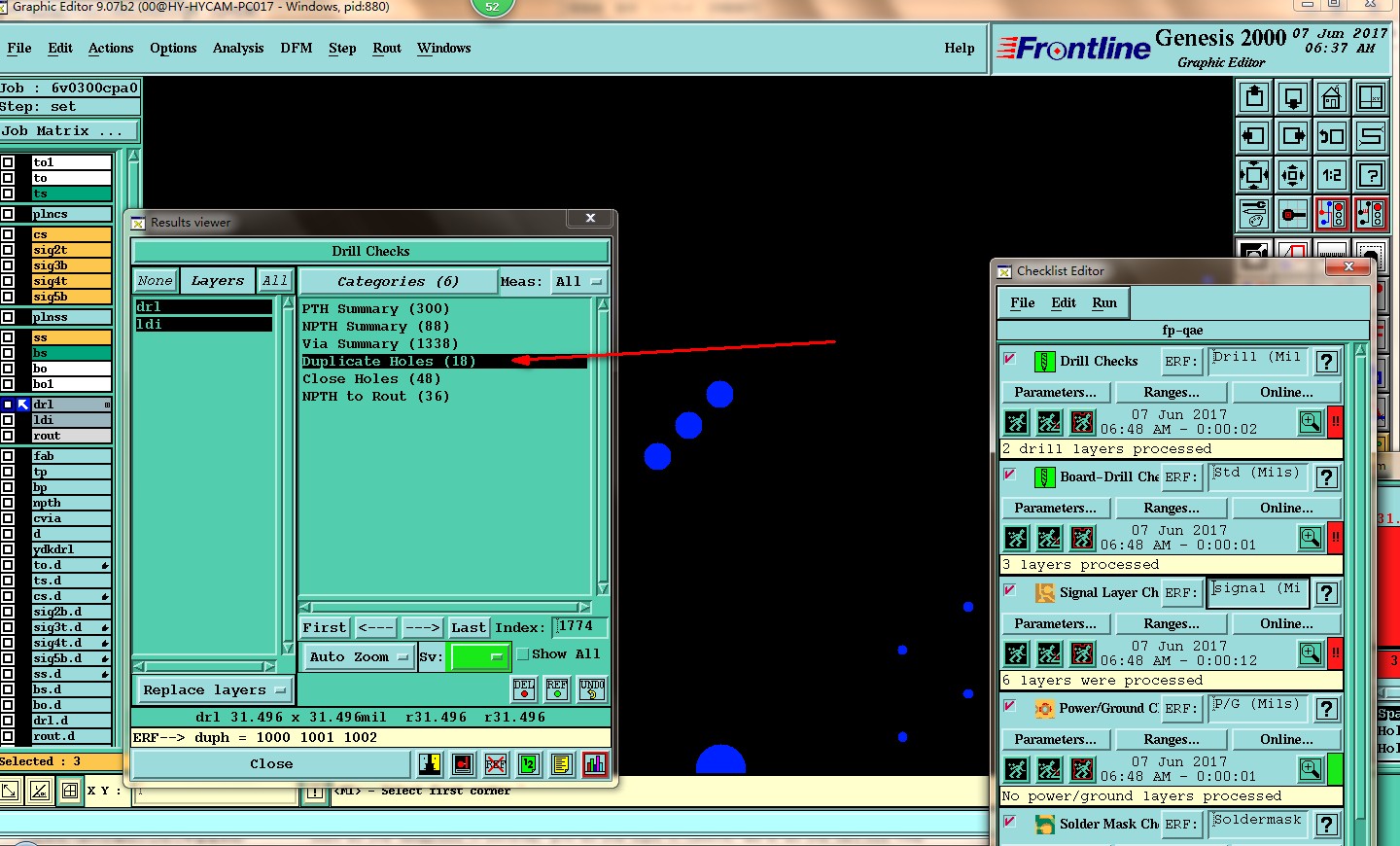Image resolution: width=1400 pixels, height=846 pixels.
Task: Click the zoom in expand icon
Action: pyautogui.click(x=1254, y=175)
